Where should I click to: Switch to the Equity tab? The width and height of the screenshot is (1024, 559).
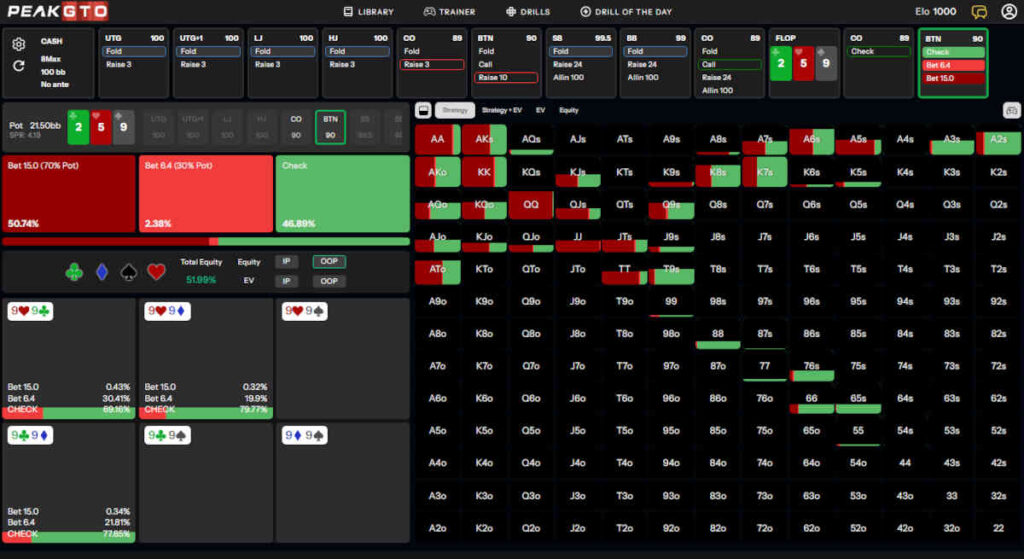pos(569,110)
